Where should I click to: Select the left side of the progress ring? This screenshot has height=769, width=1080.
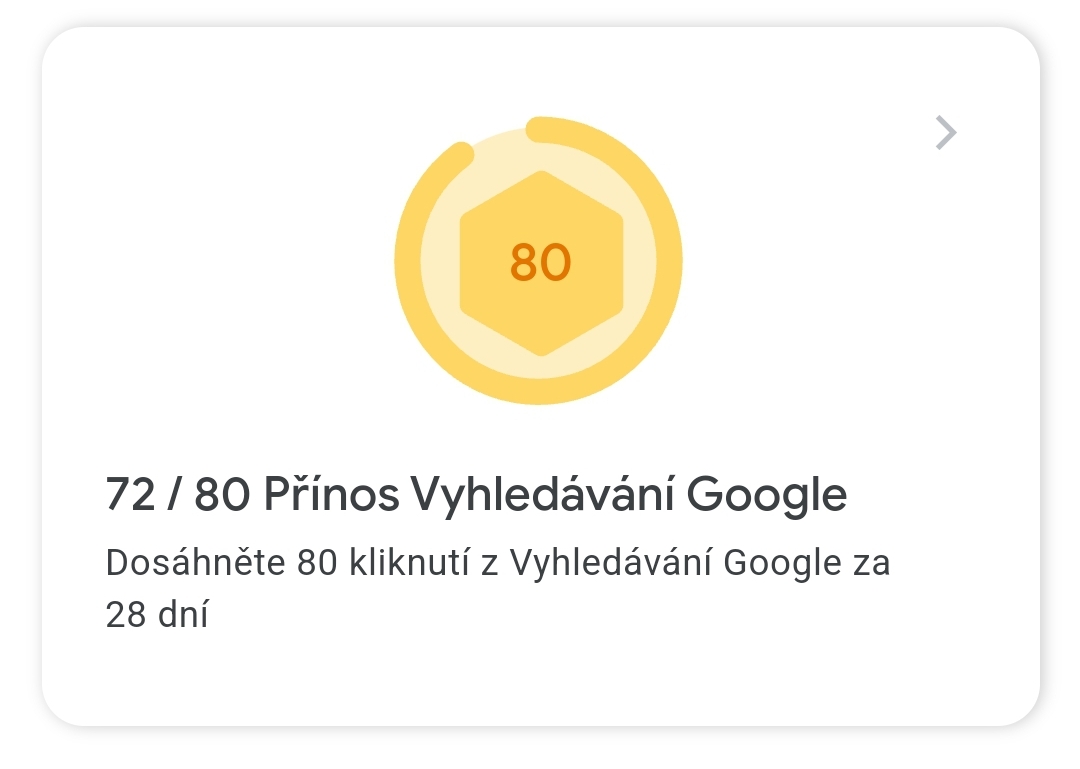click(x=408, y=260)
